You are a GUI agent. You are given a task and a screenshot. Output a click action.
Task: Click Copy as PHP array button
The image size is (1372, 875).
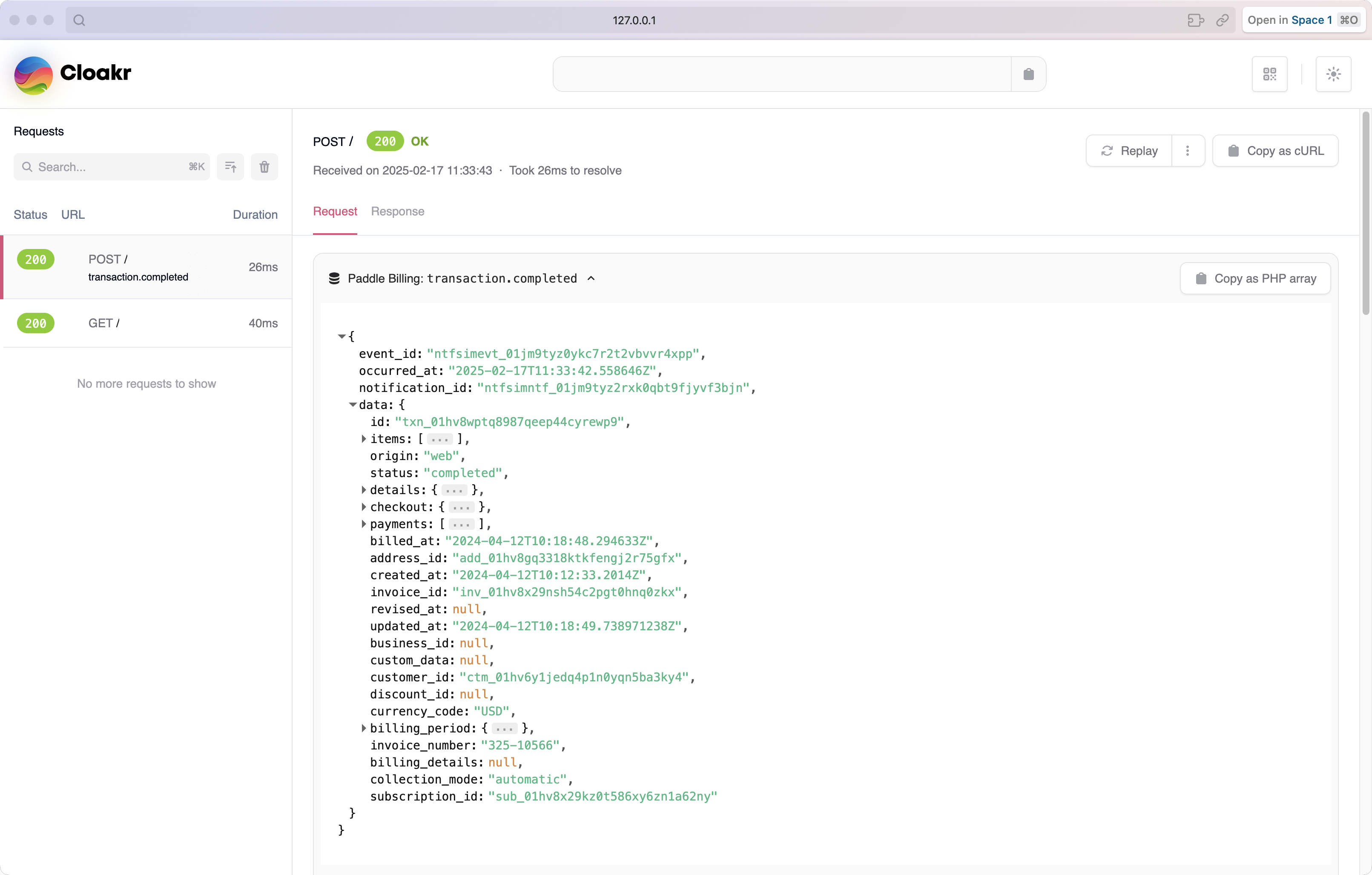pos(1255,278)
